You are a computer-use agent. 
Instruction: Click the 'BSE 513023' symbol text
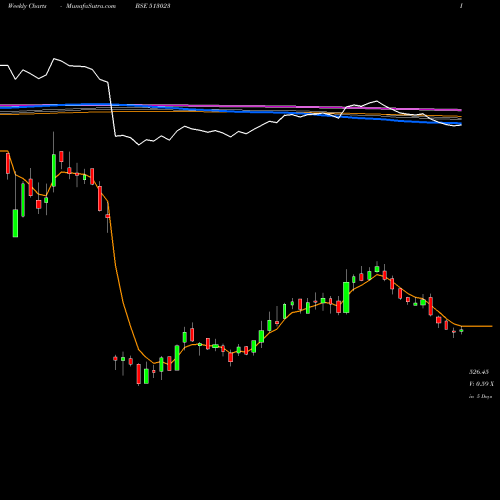[x=153, y=6]
